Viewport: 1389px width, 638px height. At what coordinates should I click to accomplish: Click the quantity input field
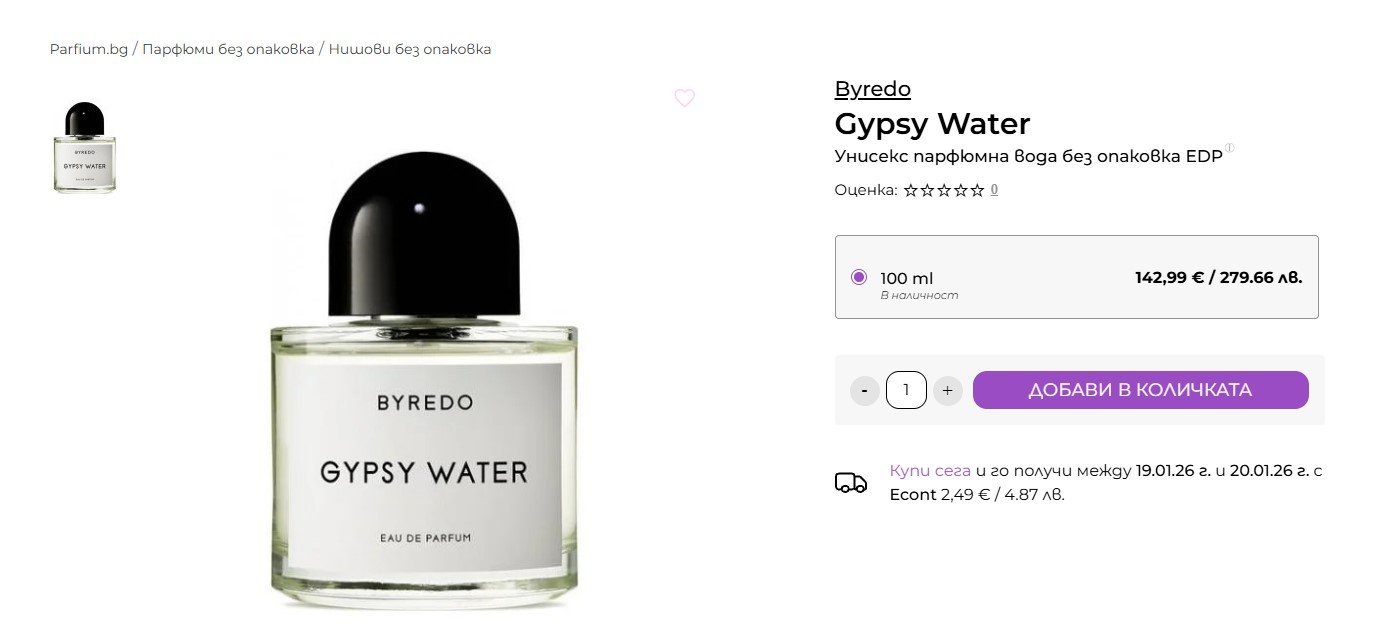pyautogui.click(x=906, y=390)
